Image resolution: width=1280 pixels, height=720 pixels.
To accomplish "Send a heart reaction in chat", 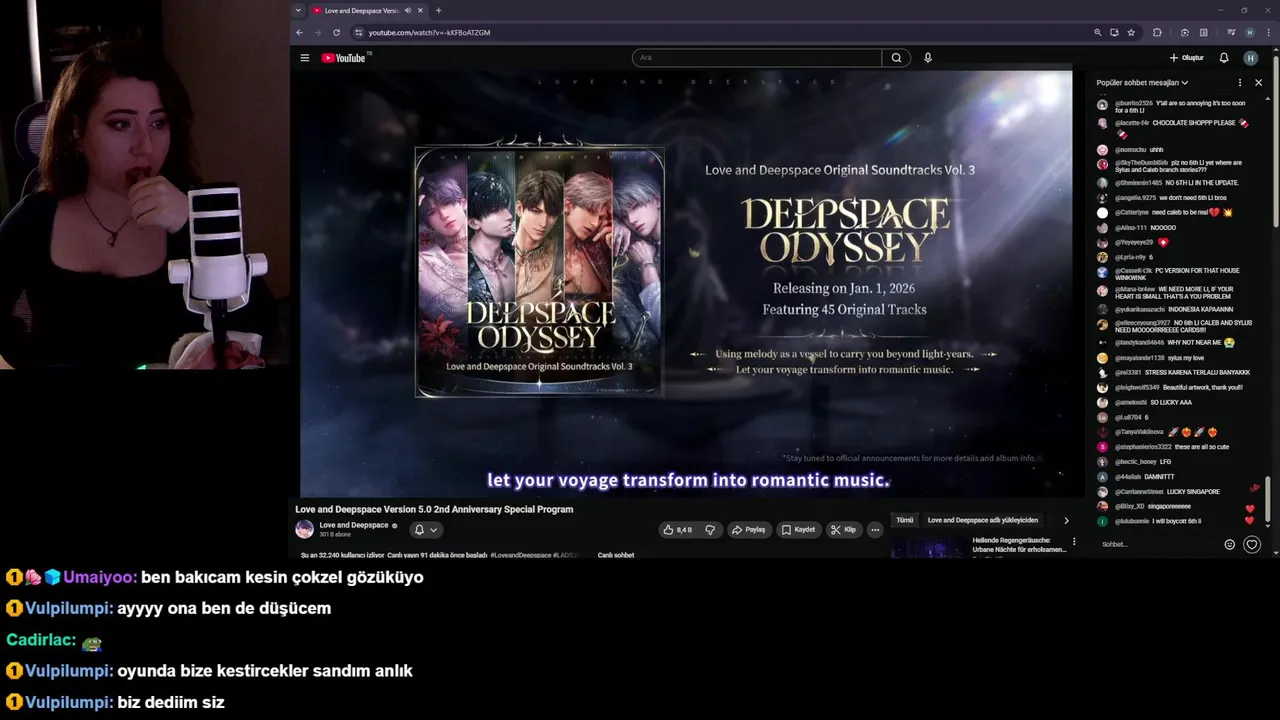I will click(x=1252, y=545).
